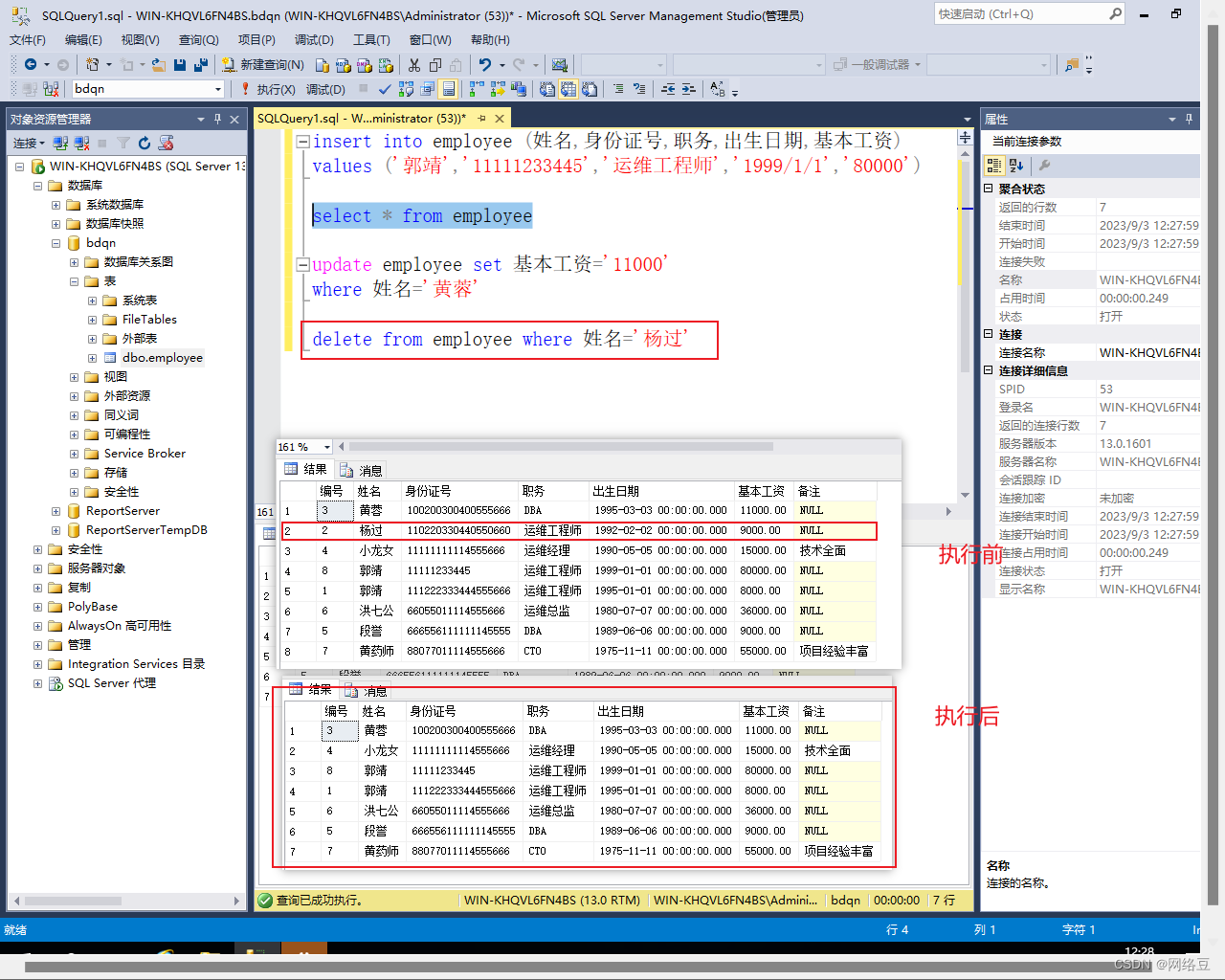Click Results to Text icon

click(546, 89)
